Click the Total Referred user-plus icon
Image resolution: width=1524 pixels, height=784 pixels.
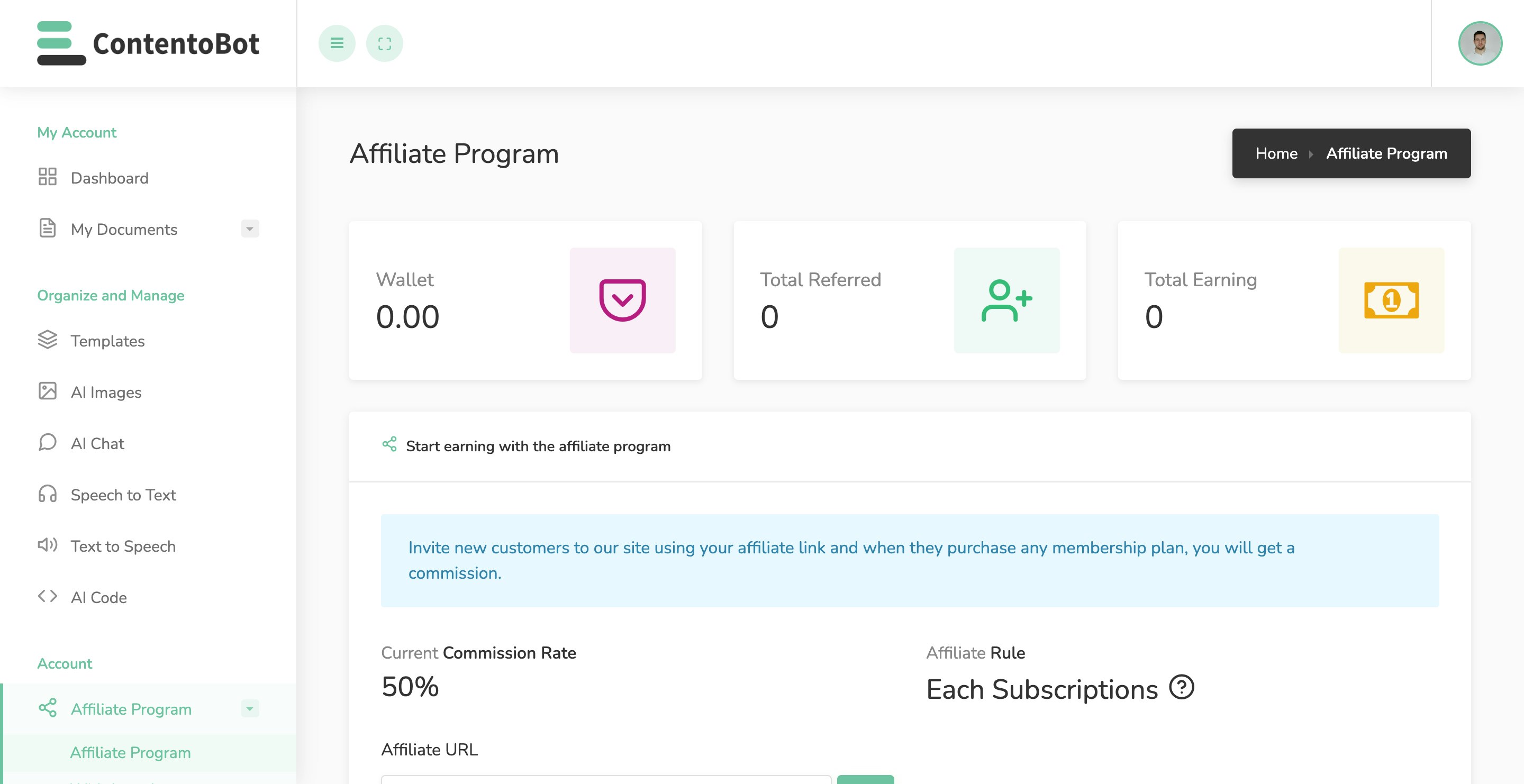[x=1006, y=300]
